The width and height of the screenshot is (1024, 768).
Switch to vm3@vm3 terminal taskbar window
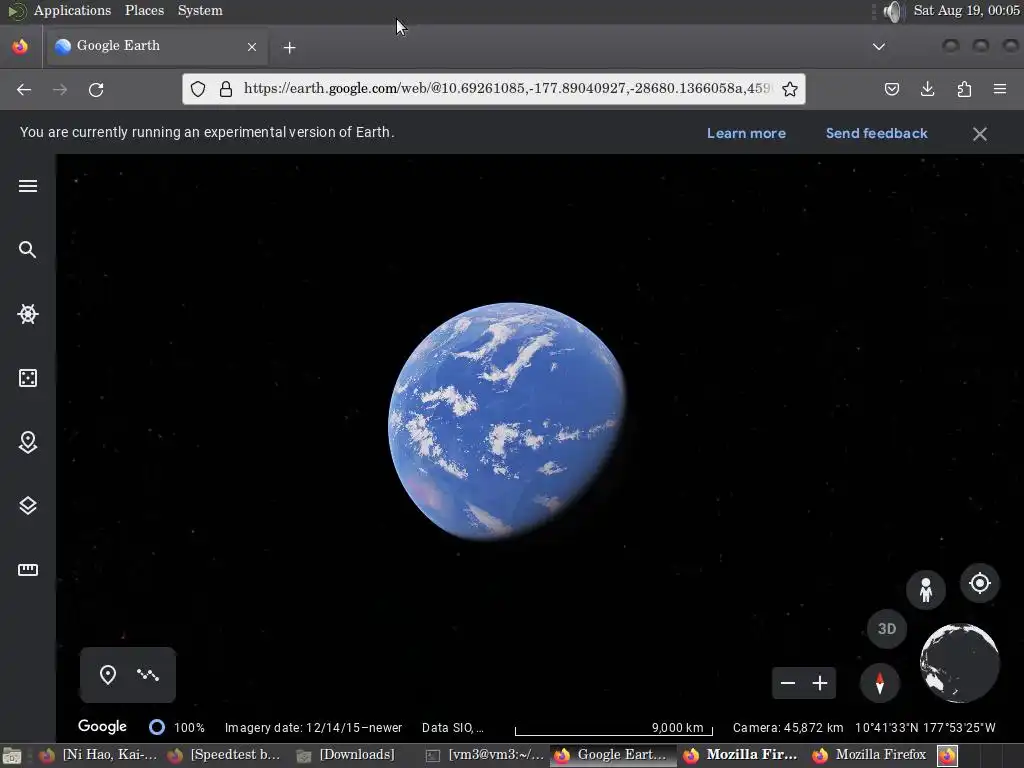(x=484, y=755)
